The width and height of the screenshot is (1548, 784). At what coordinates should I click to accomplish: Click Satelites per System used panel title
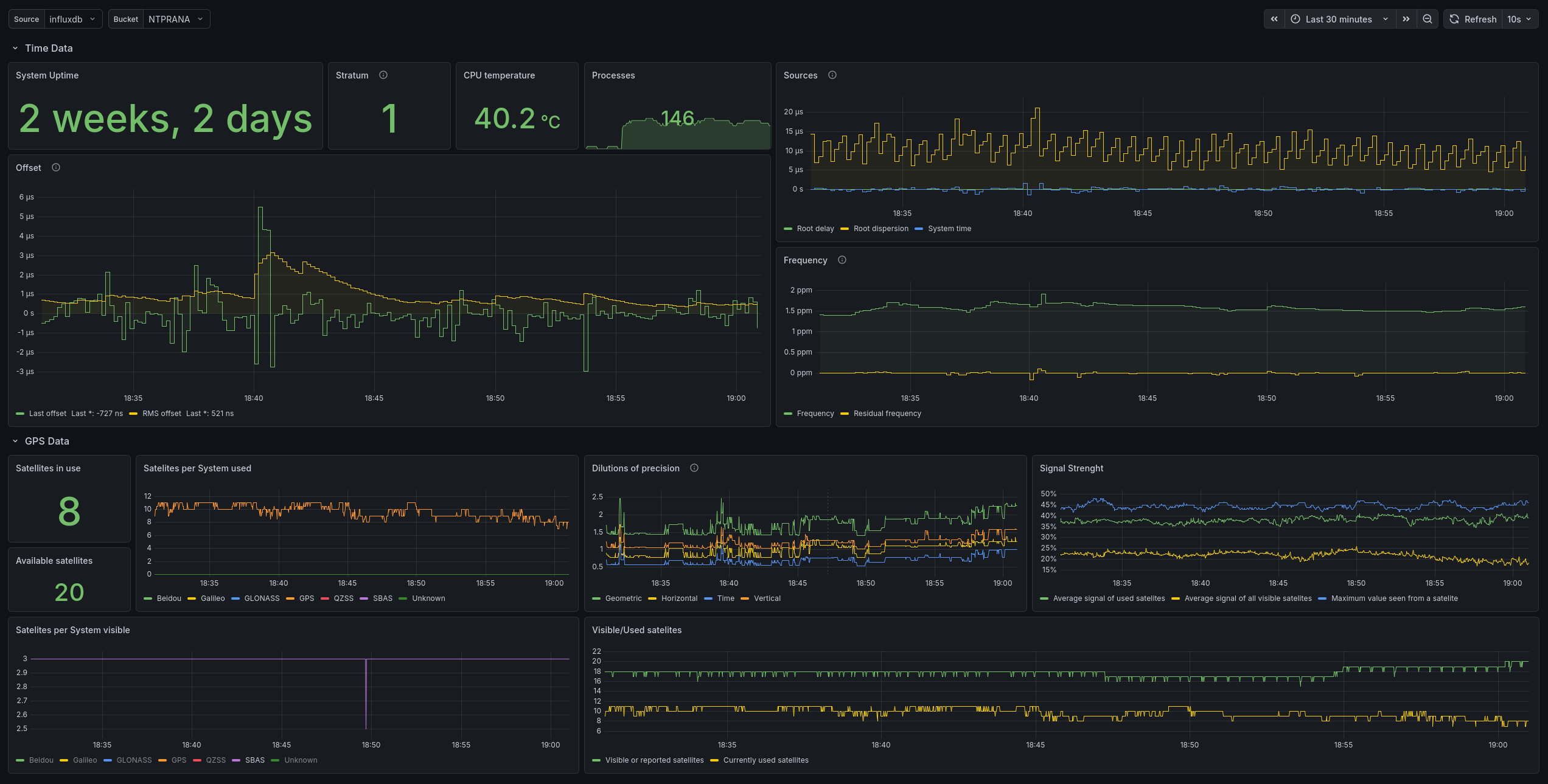197,468
